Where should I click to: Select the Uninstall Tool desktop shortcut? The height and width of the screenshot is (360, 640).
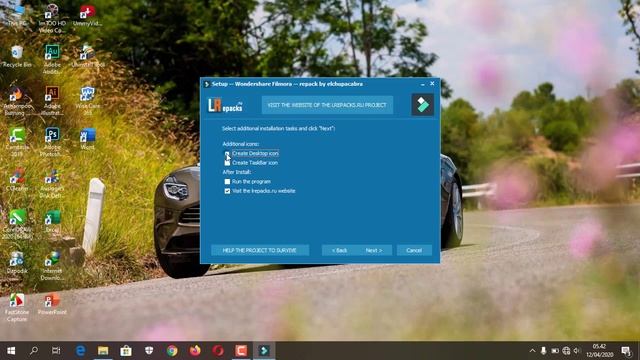point(87,56)
